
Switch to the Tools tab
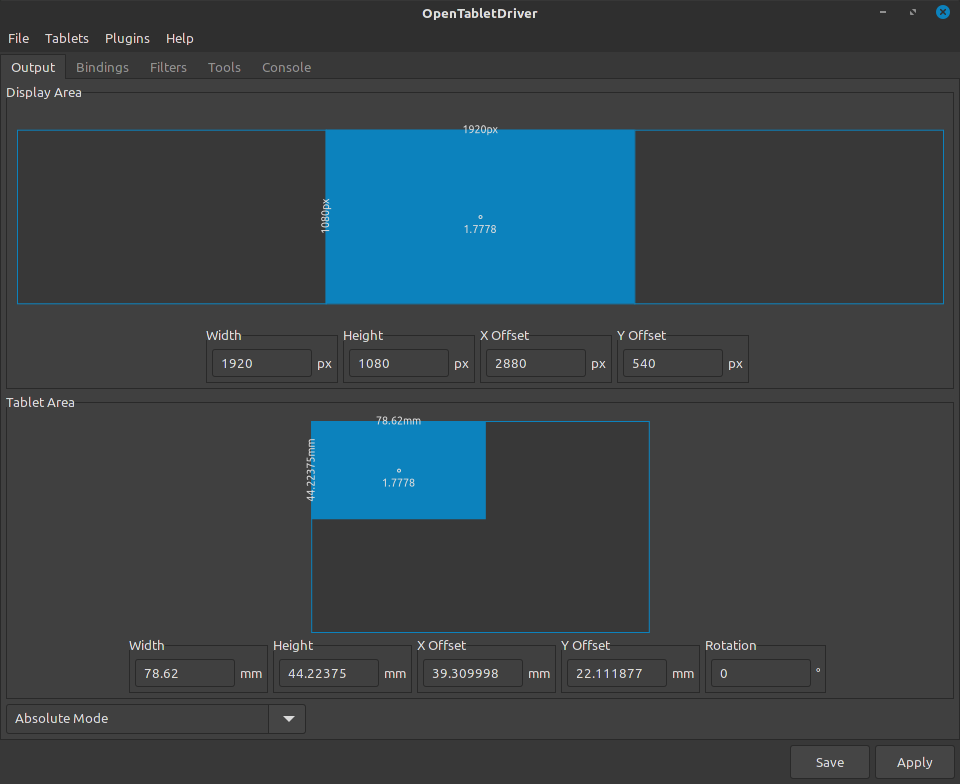tap(224, 67)
